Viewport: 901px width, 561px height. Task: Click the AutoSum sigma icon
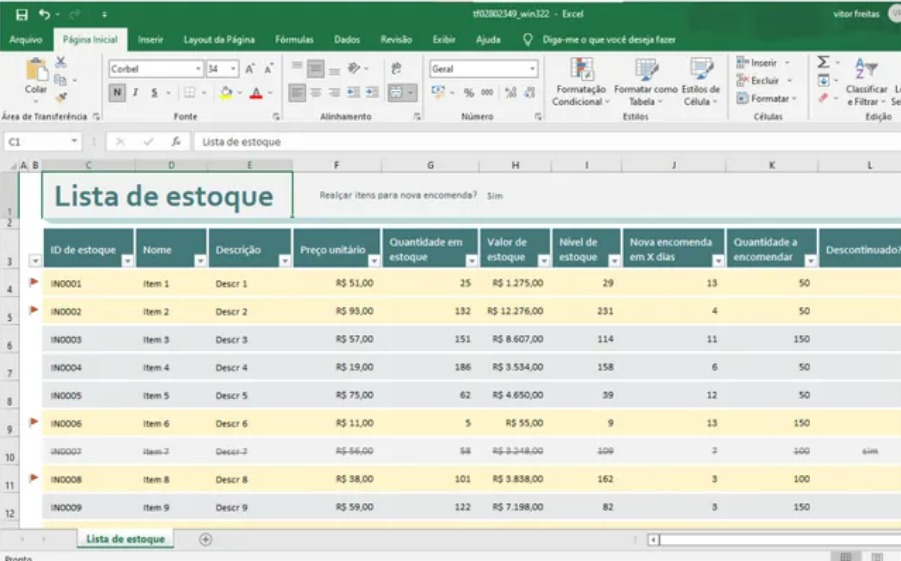click(823, 62)
